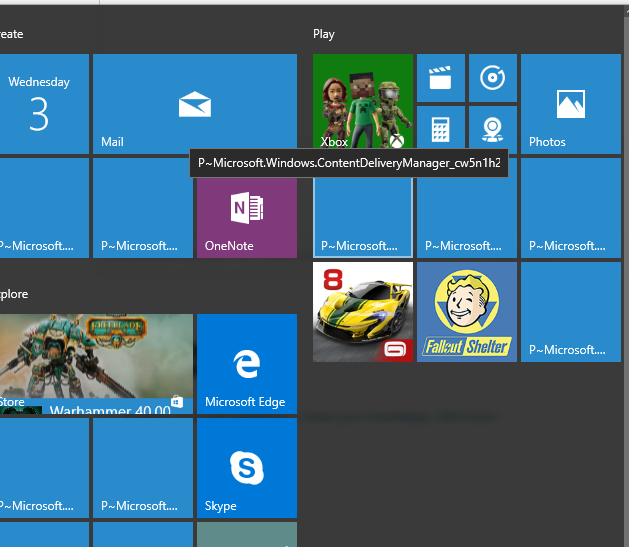Launch the OneNote tile

coord(247,218)
